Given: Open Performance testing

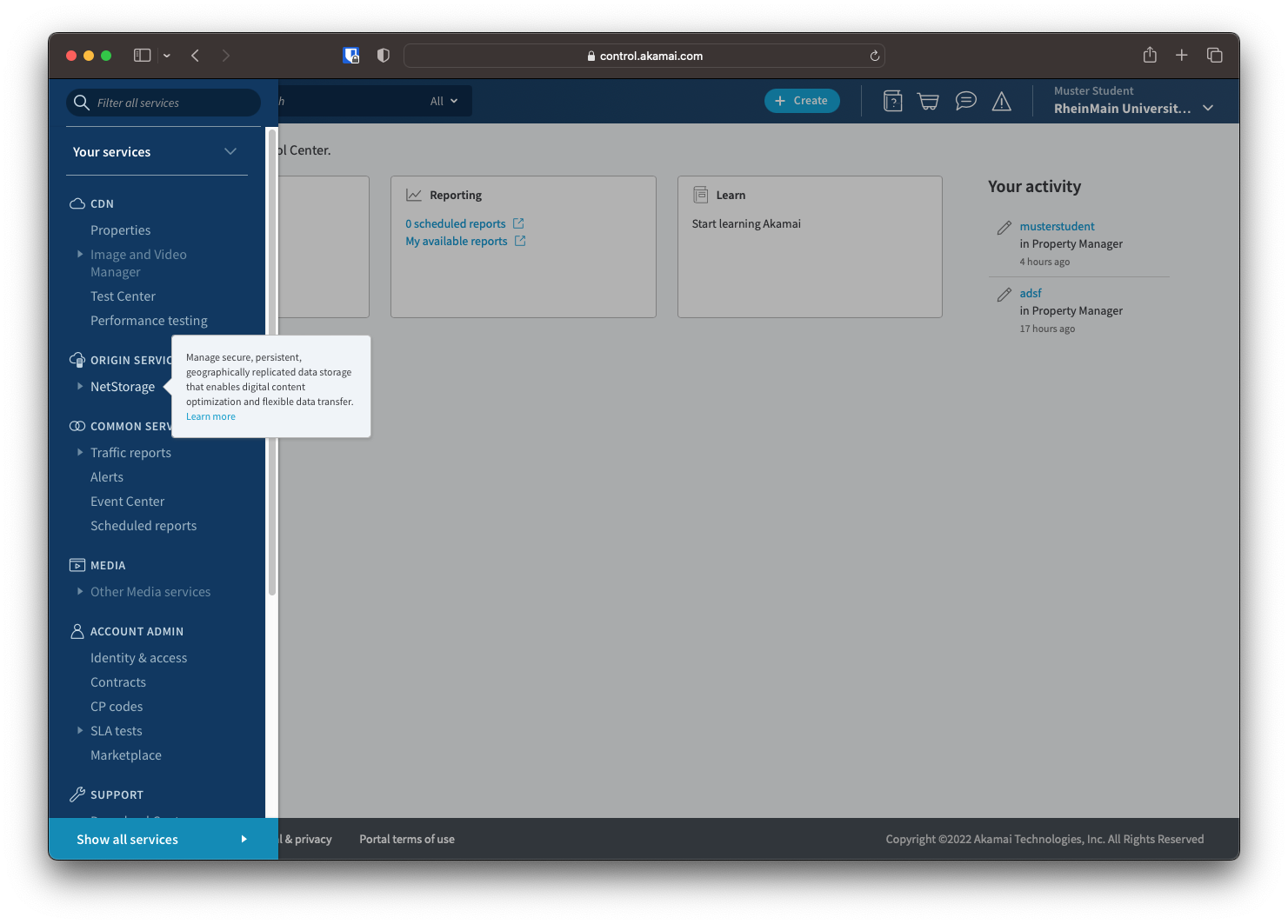Looking at the screenshot, I should tap(149, 321).
